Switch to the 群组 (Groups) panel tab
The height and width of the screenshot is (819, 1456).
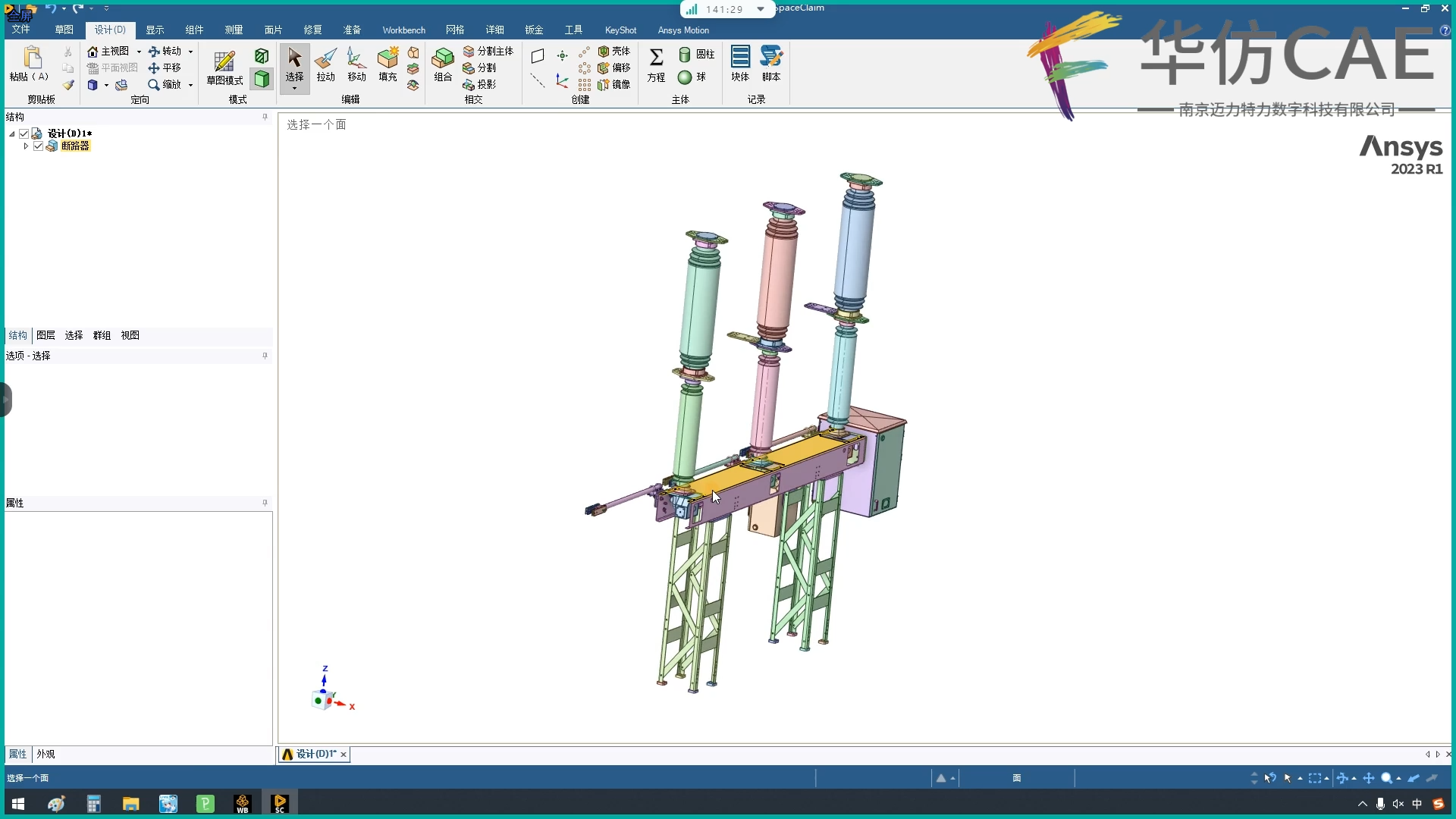coord(102,335)
